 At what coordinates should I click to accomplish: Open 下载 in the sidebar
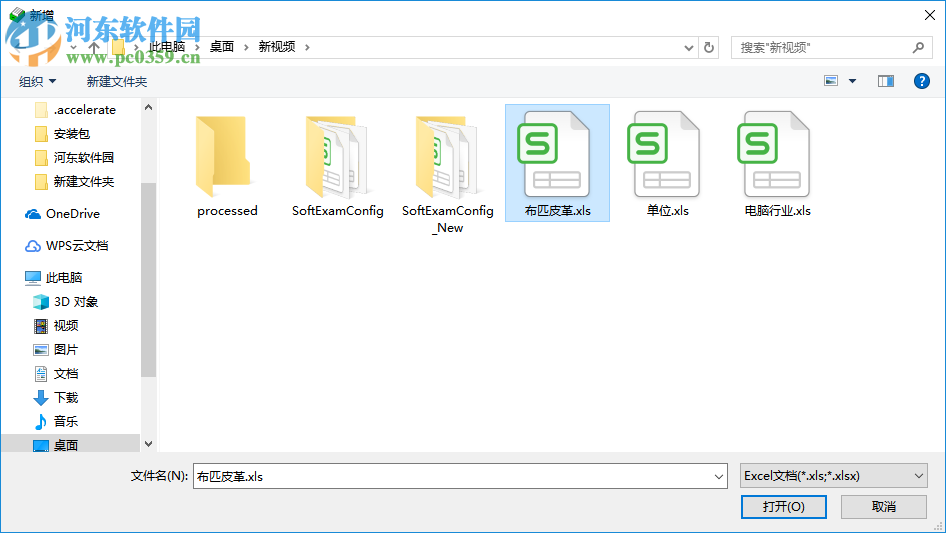click(56, 398)
